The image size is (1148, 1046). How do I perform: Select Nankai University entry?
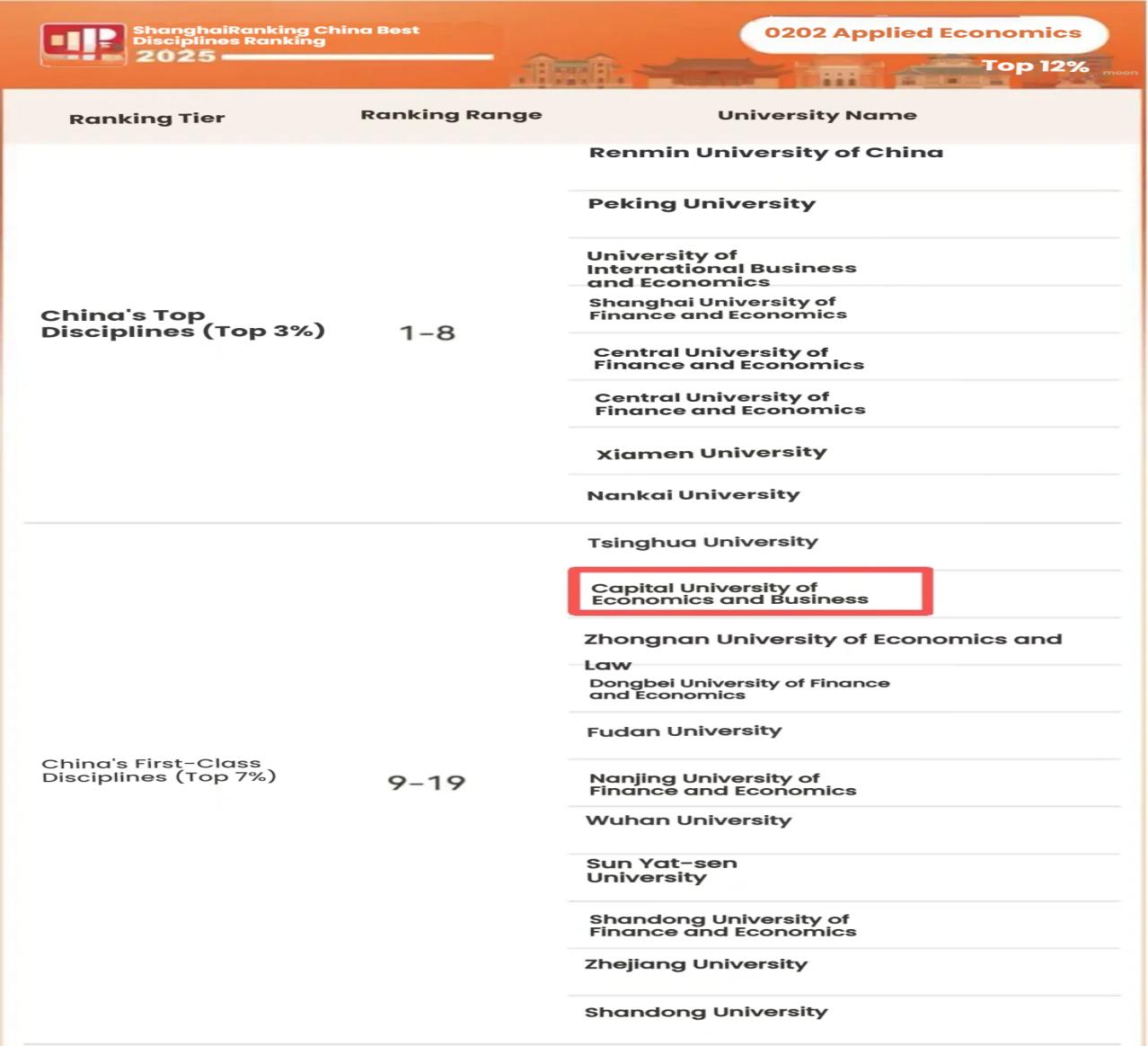(x=693, y=495)
